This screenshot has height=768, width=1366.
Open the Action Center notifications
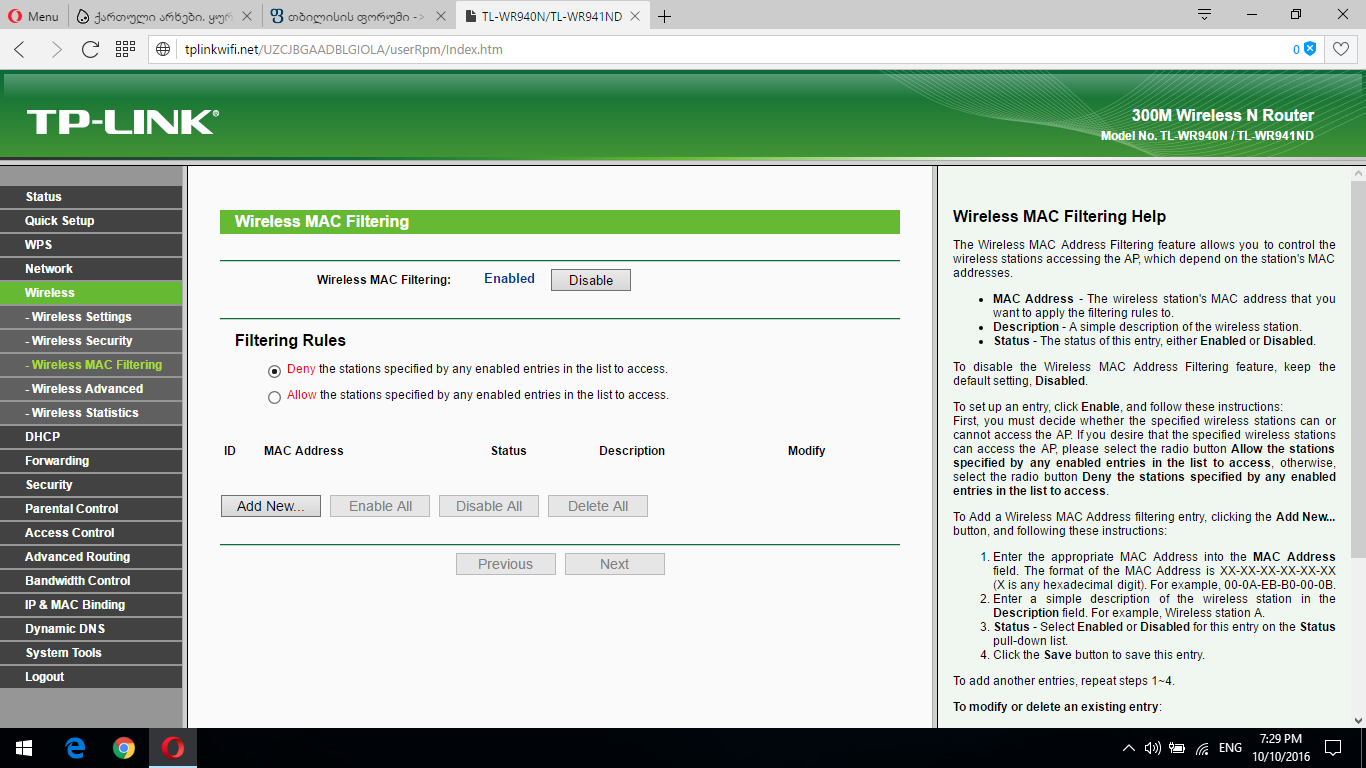click(1332, 748)
